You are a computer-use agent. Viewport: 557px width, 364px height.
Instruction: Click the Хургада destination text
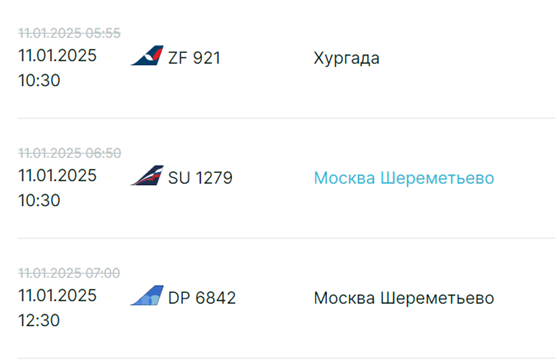[346, 59]
